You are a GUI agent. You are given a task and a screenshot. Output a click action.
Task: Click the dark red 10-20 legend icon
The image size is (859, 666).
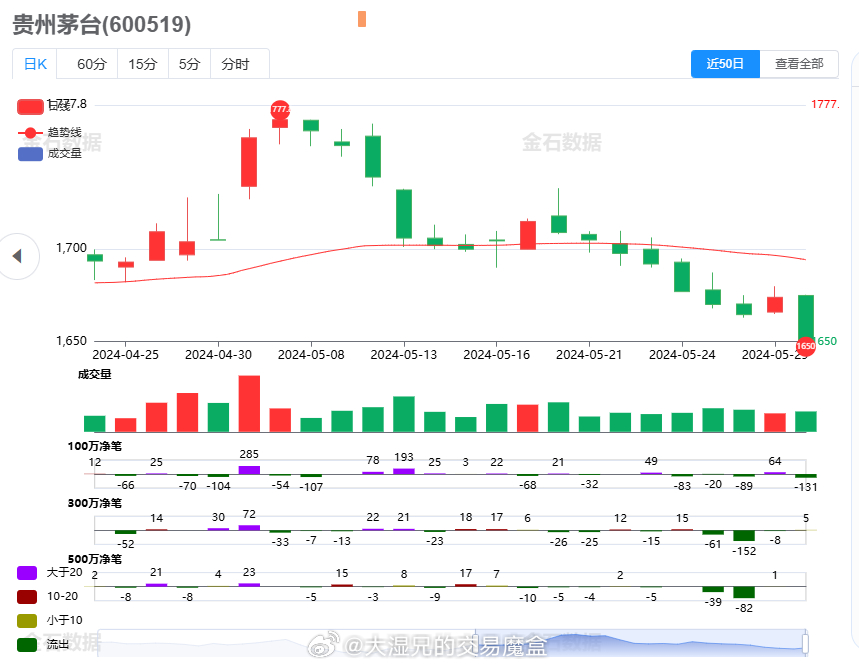tap(27, 596)
